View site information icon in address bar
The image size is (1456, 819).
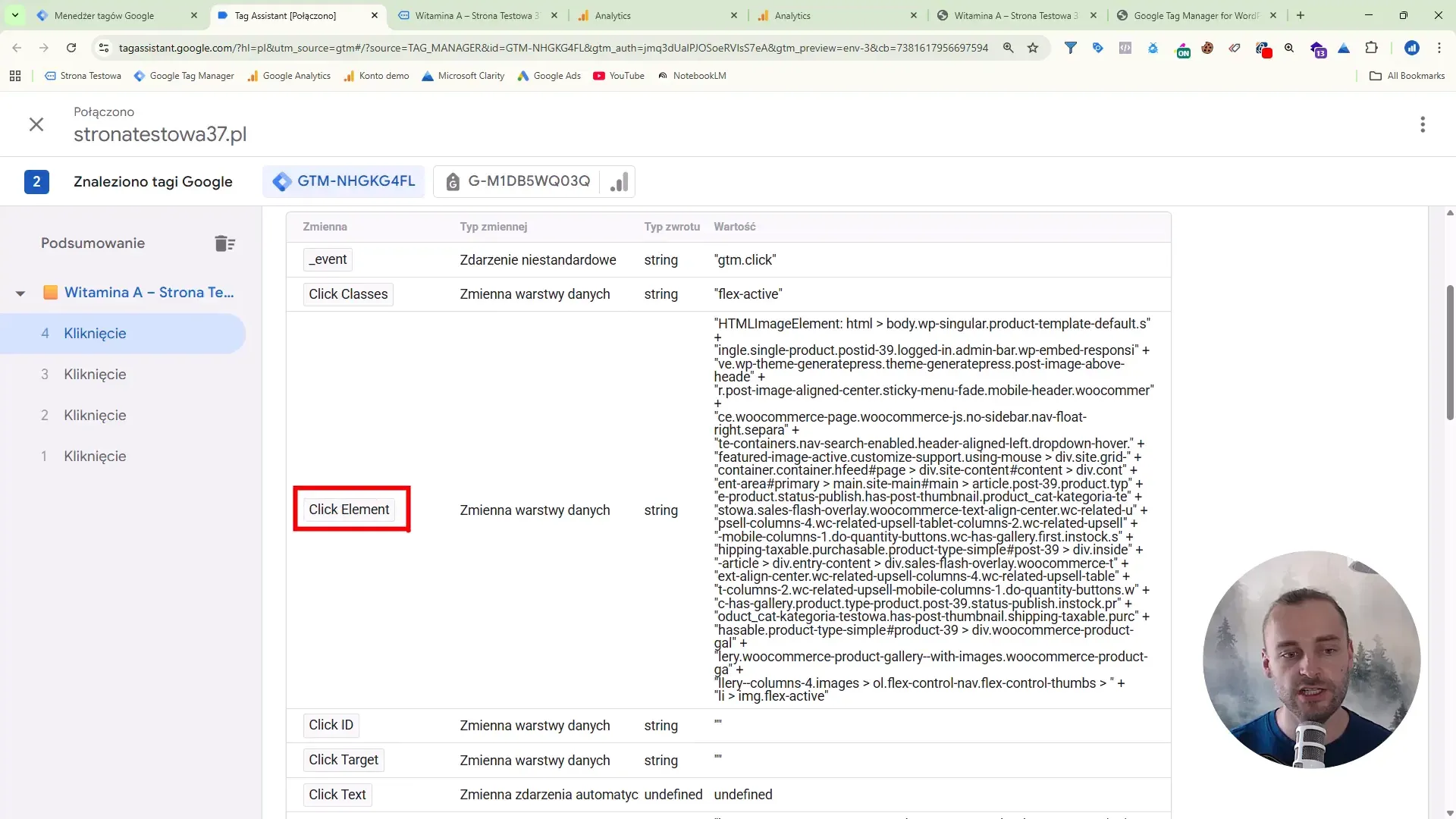(x=104, y=48)
